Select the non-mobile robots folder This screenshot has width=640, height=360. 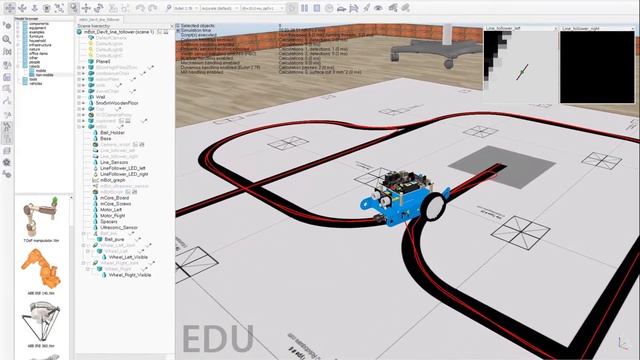pyautogui.click(x=44, y=75)
